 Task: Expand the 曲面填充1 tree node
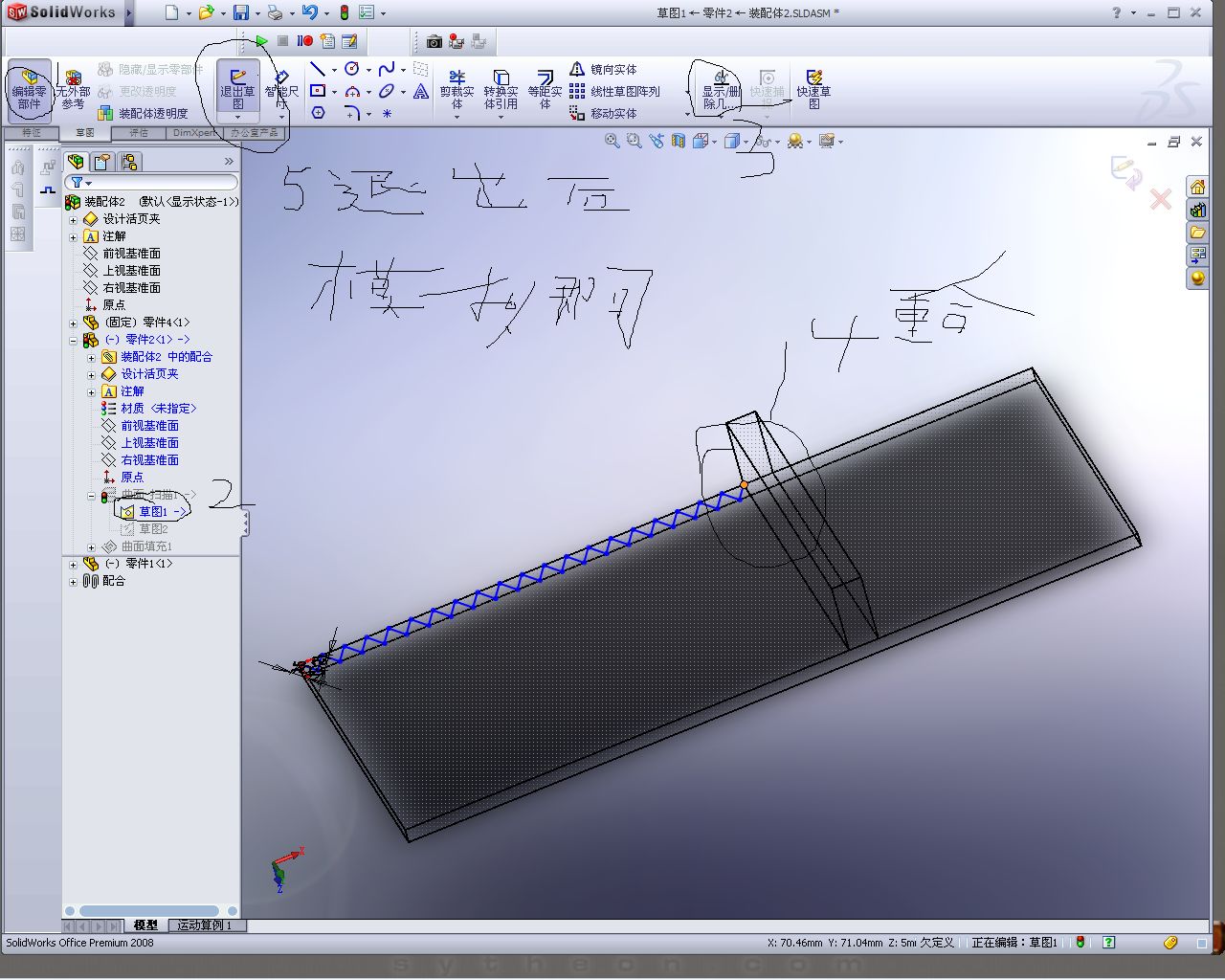(x=92, y=547)
